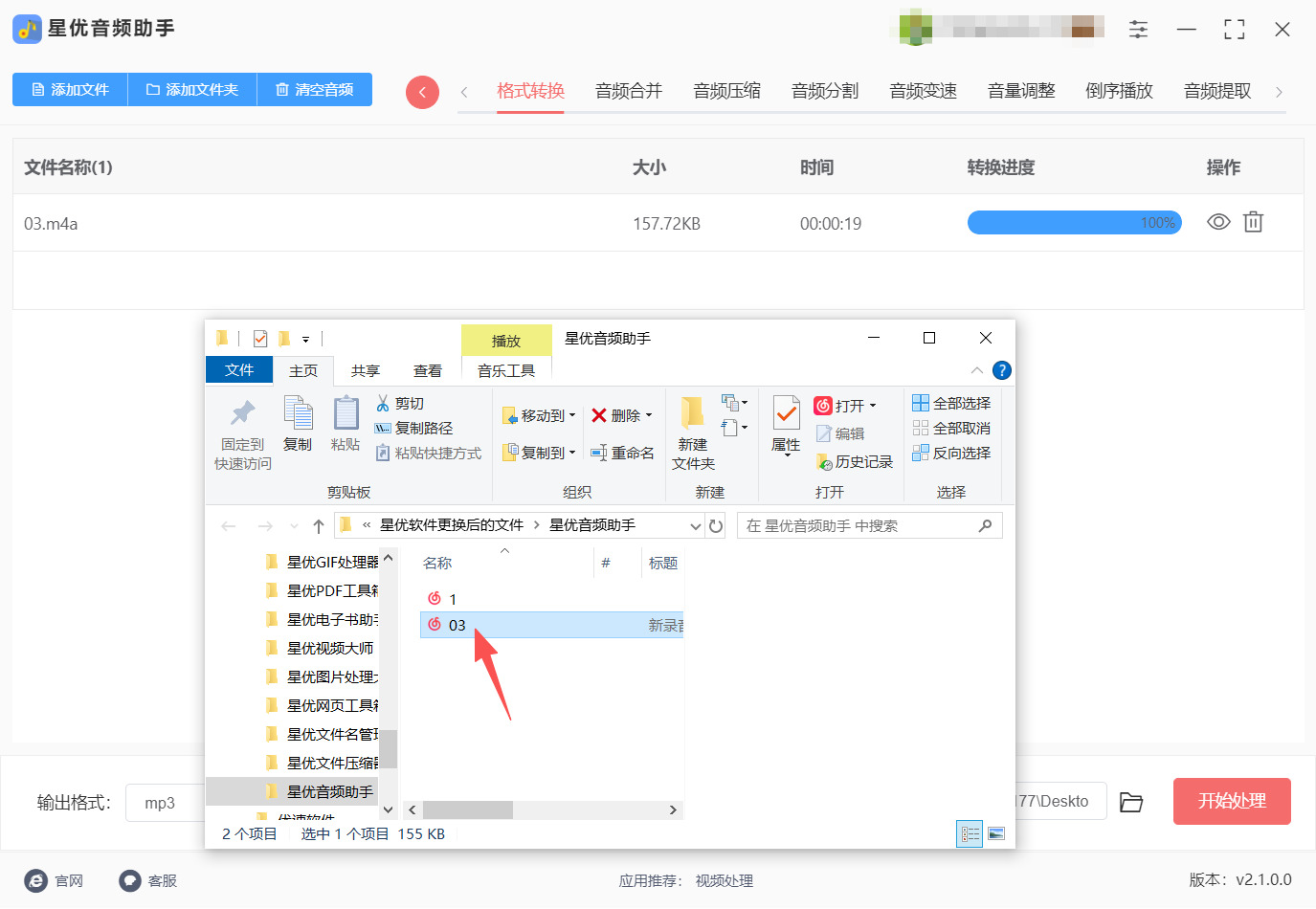Switch to the 音频压缩 tab
The height and width of the screenshot is (909, 1316).
click(x=727, y=91)
